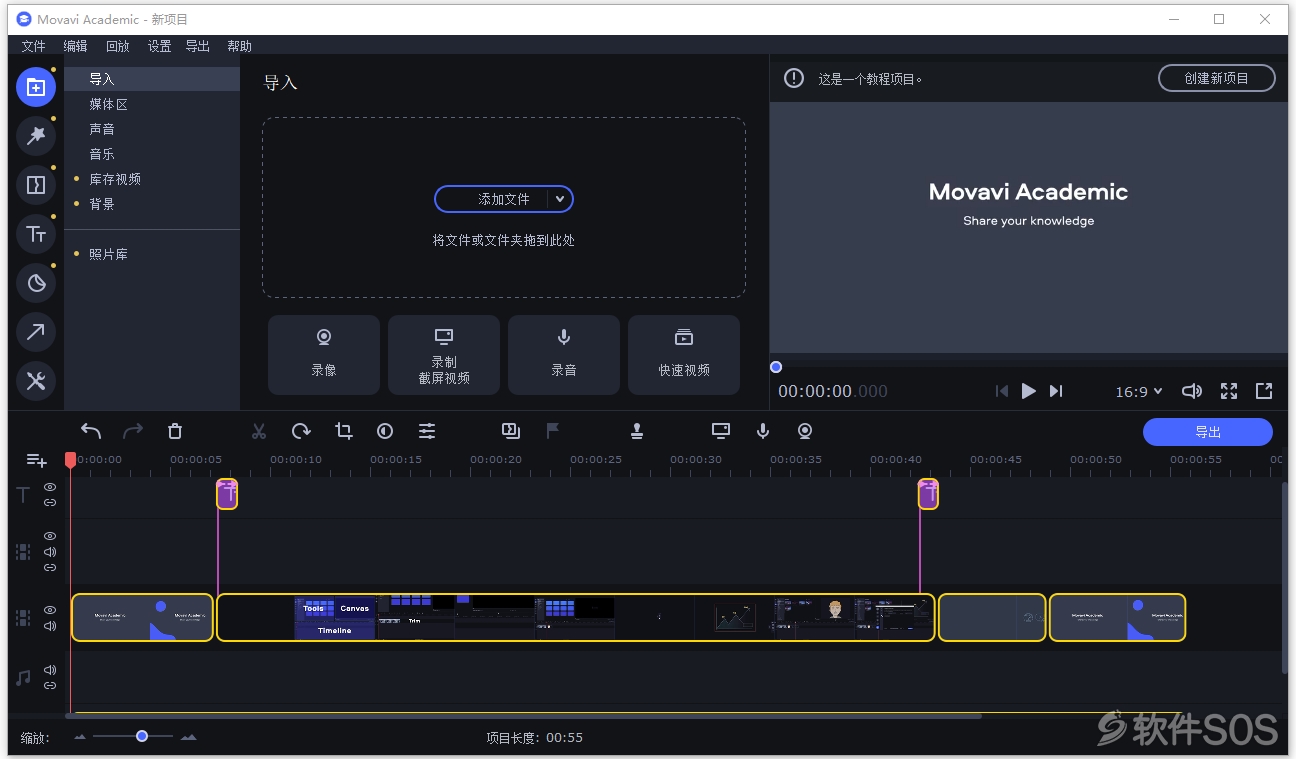
Task: Open the 编辑 menu
Action: [75, 46]
